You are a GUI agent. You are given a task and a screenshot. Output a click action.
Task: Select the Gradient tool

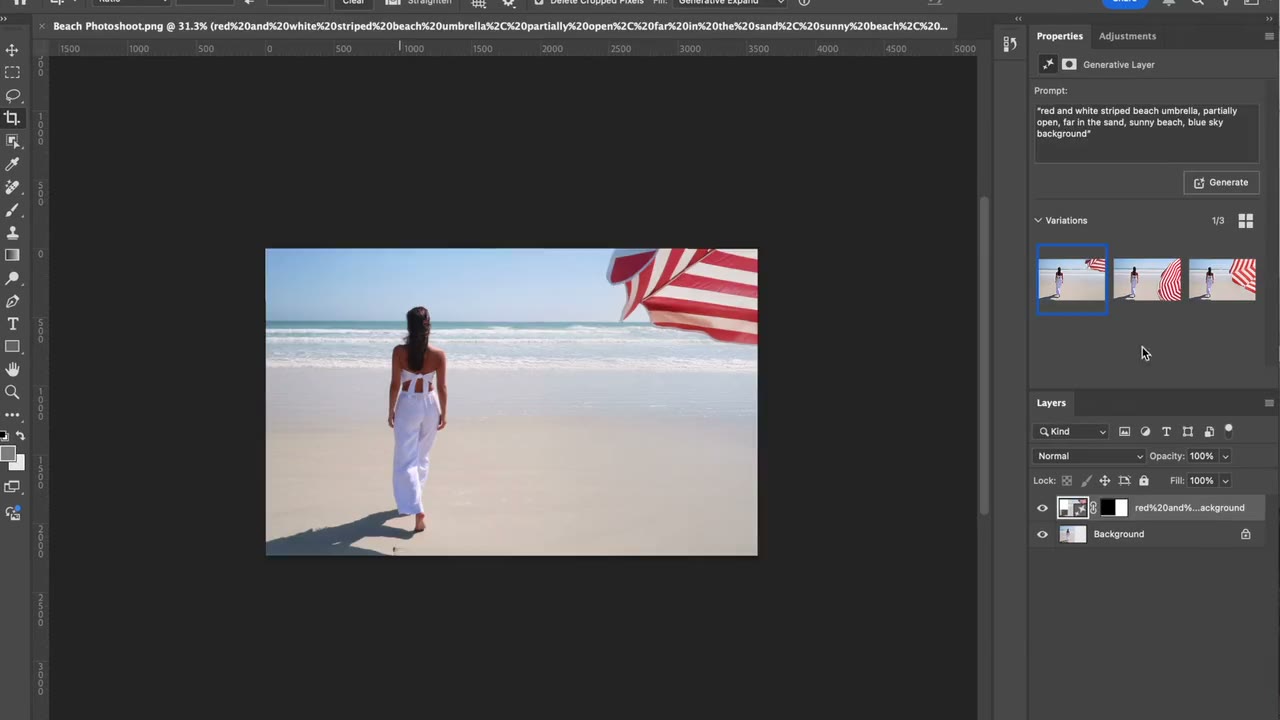click(x=12, y=255)
